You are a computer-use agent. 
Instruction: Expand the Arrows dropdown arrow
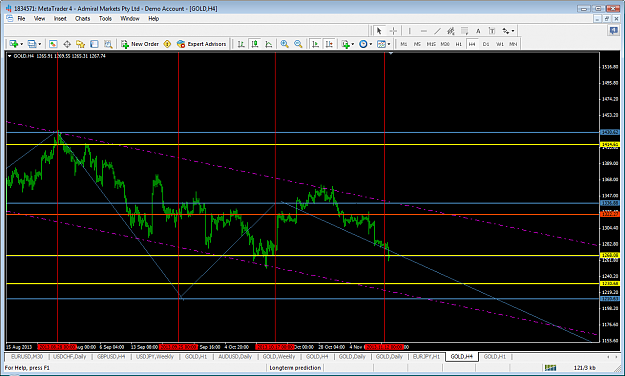(x=513, y=31)
